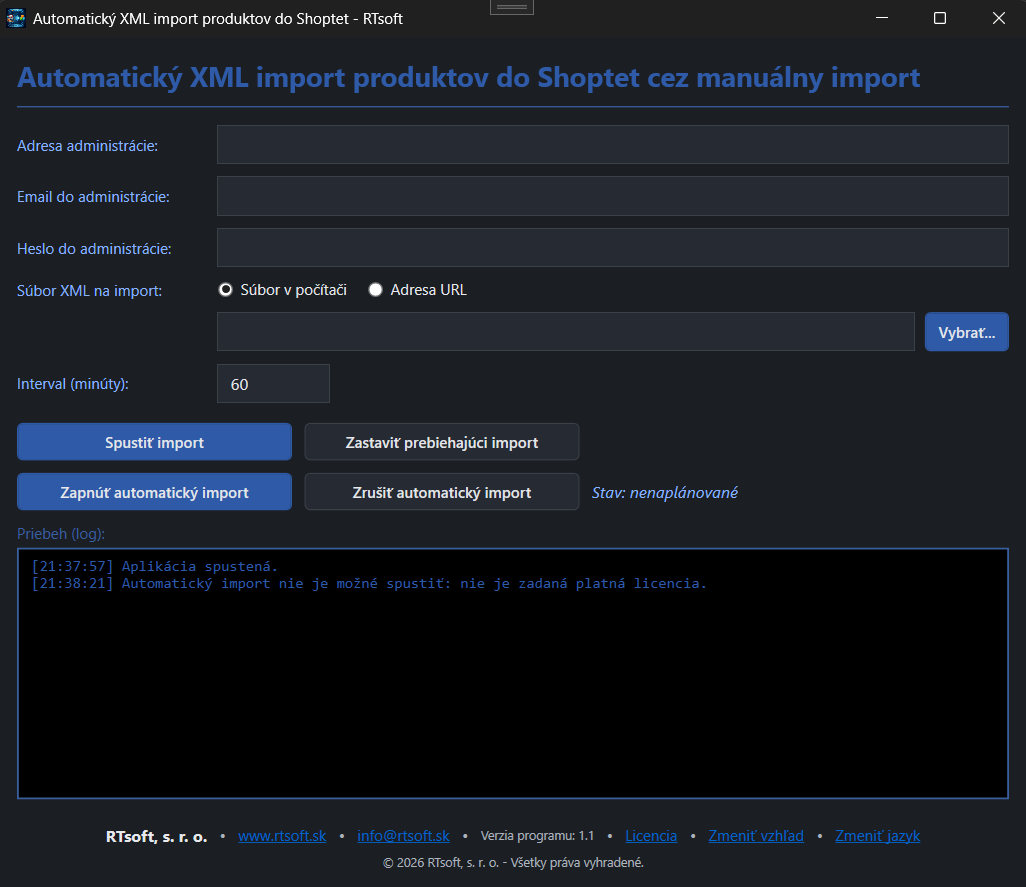
Task: Click the RTsoft, s. r. o. footer name
Action: click(x=156, y=837)
